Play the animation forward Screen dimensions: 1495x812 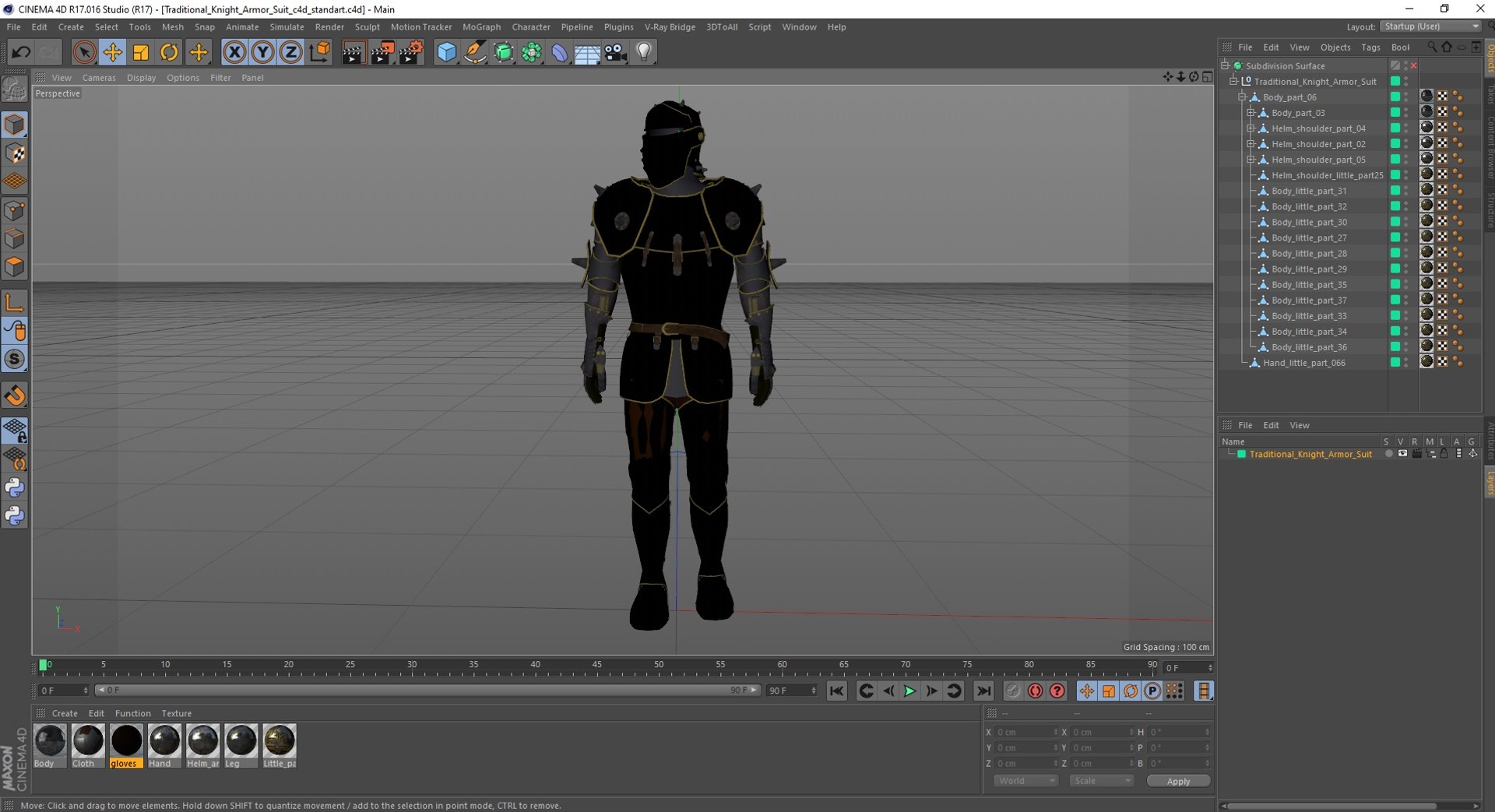909,691
